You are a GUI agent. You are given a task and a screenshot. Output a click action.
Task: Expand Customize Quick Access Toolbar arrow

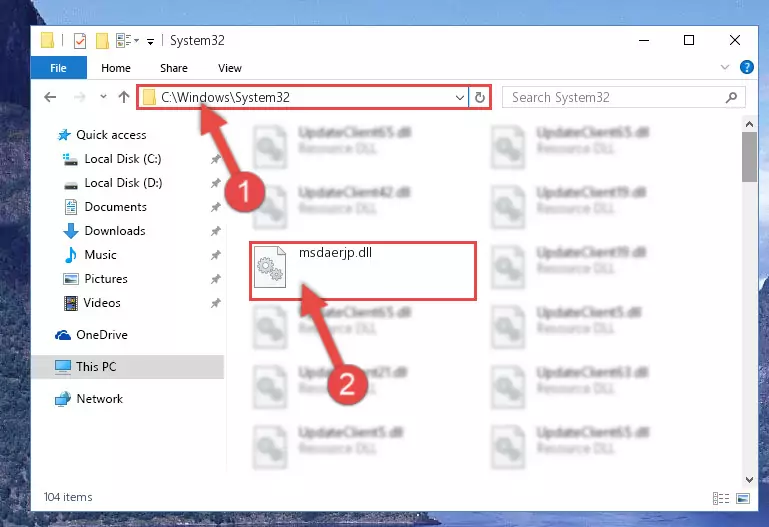point(151,42)
